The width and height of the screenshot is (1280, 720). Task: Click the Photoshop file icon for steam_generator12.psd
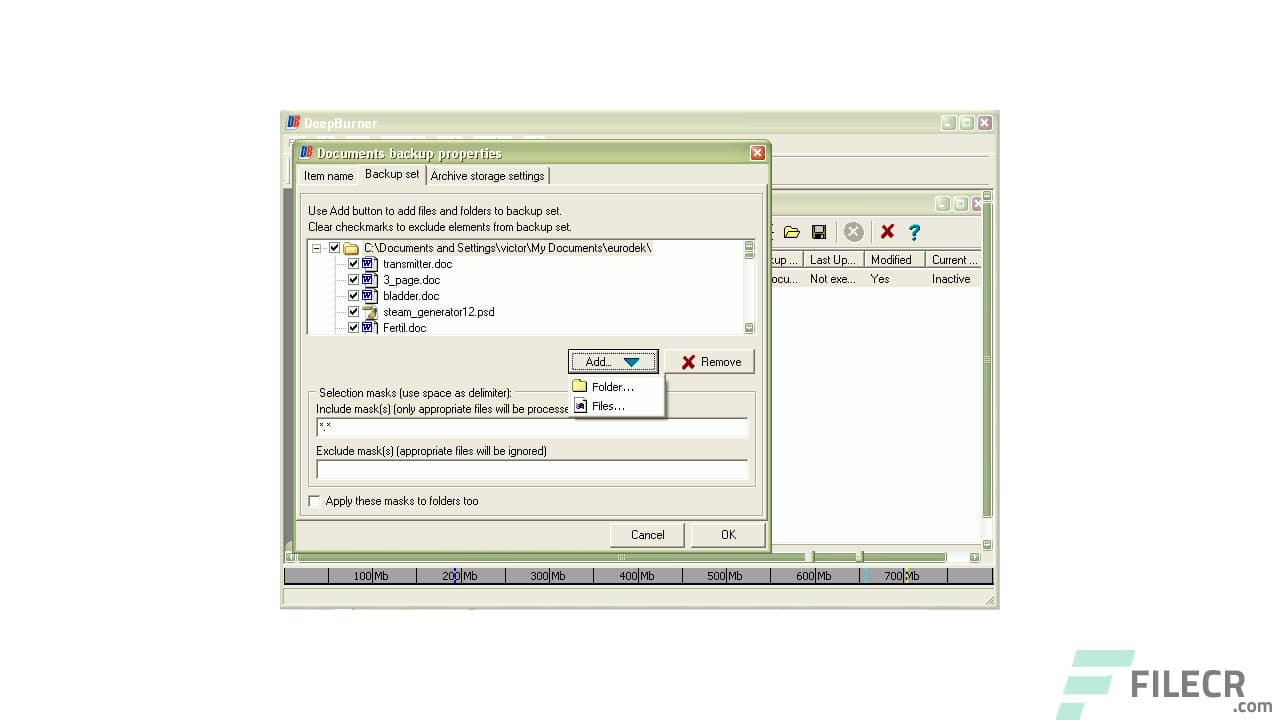pyautogui.click(x=370, y=312)
